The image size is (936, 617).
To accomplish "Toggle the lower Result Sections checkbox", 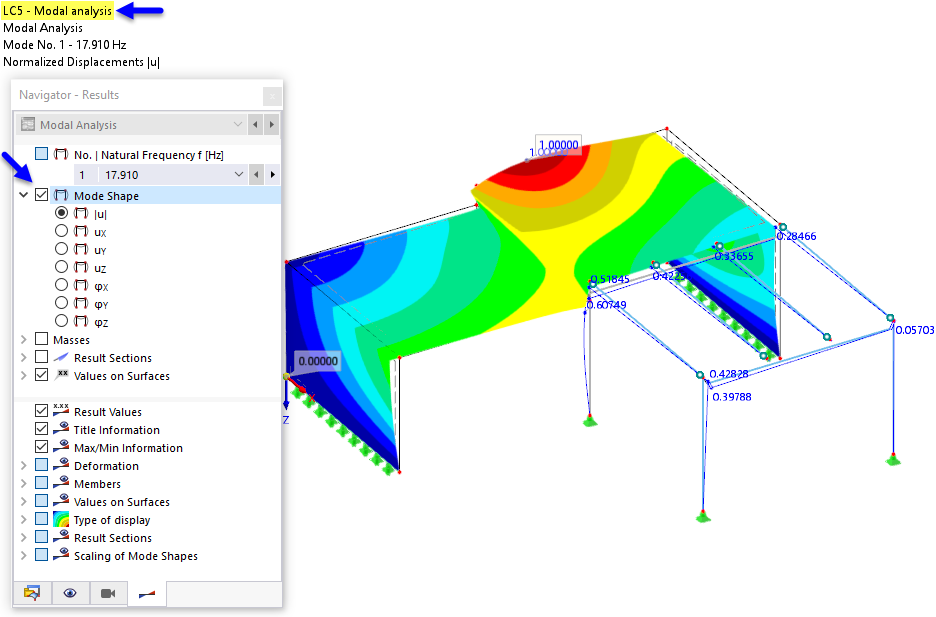I will point(41,536).
